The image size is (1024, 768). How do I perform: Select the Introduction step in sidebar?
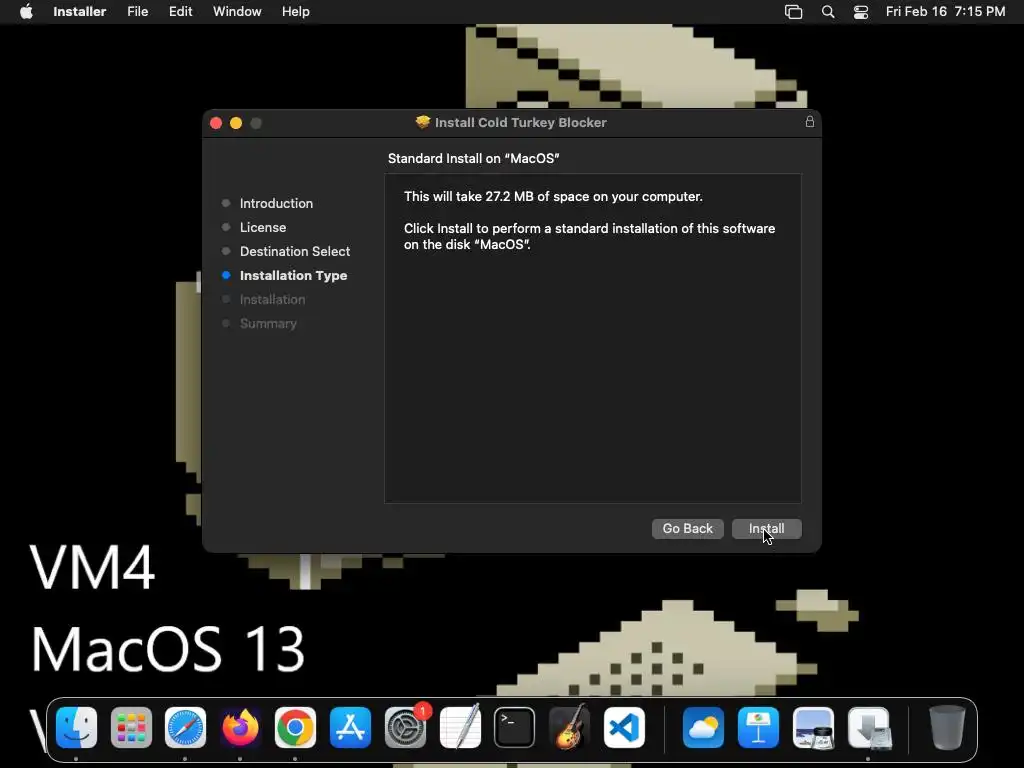(x=276, y=203)
